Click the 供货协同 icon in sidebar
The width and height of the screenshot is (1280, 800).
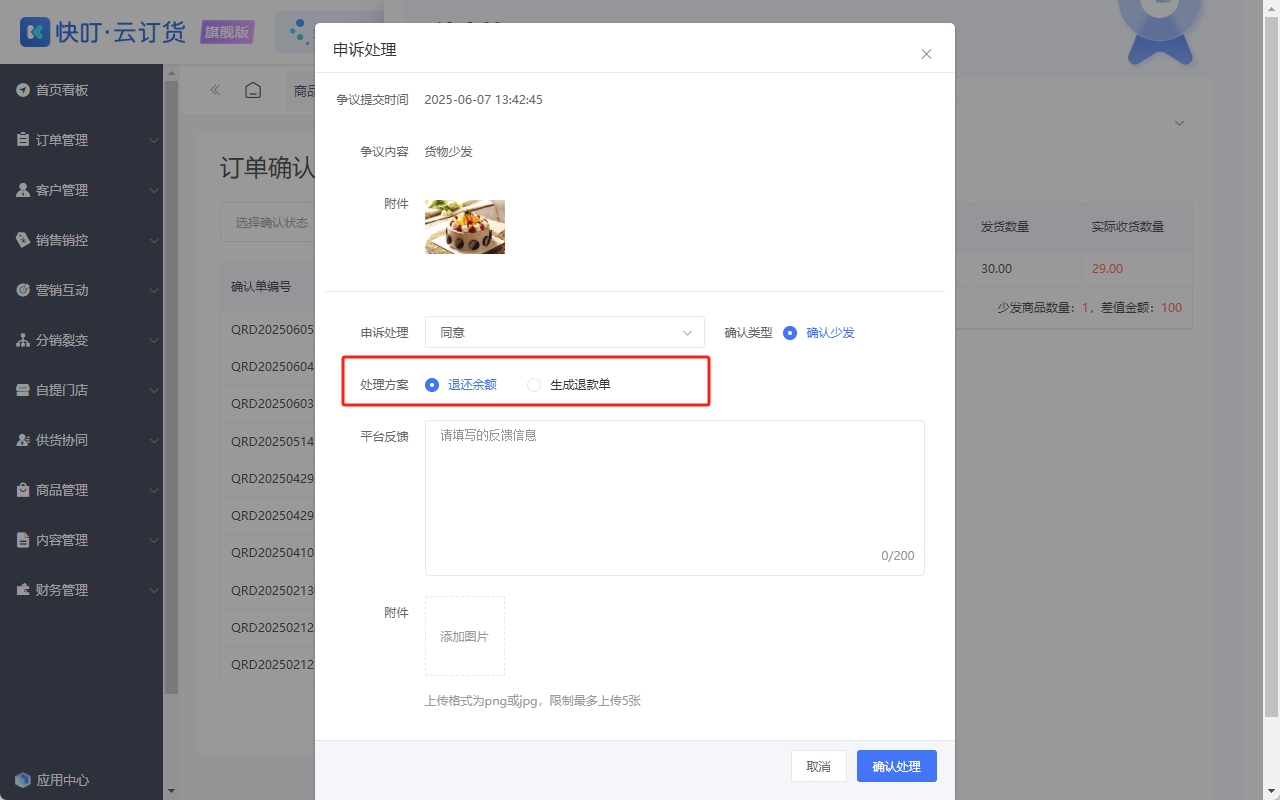click(23, 440)
